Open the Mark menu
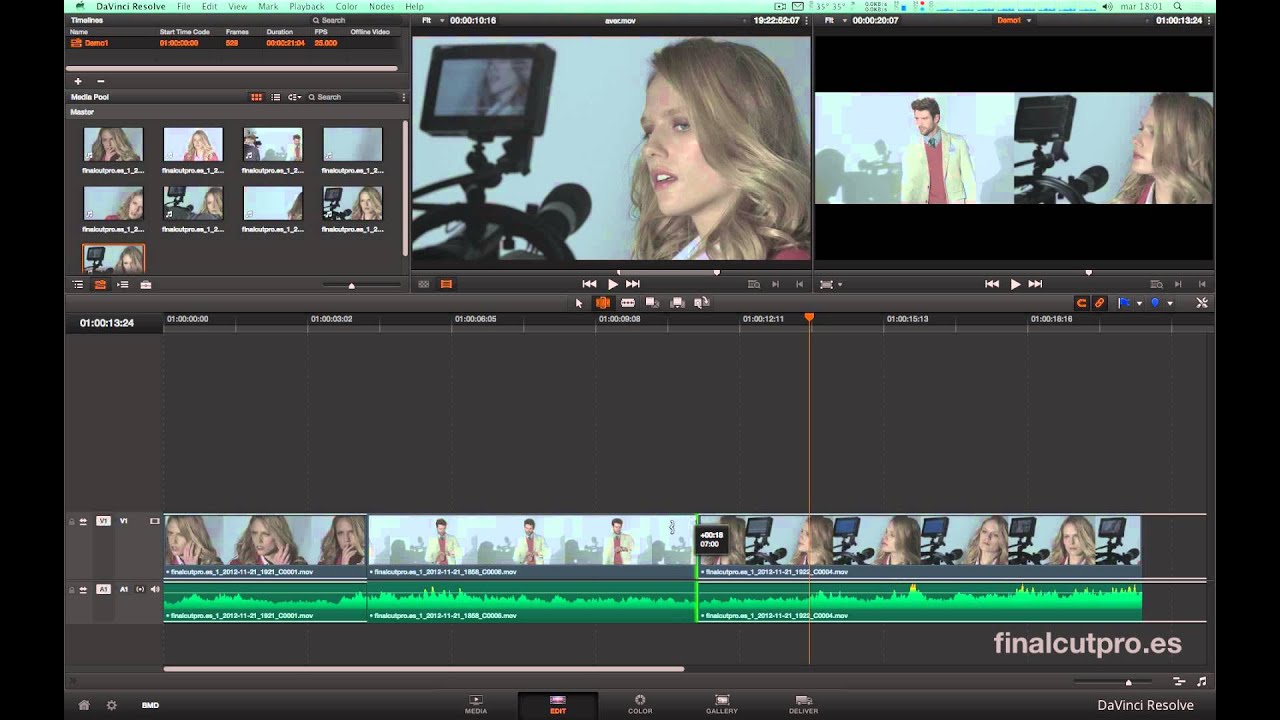 coord(268,6)
